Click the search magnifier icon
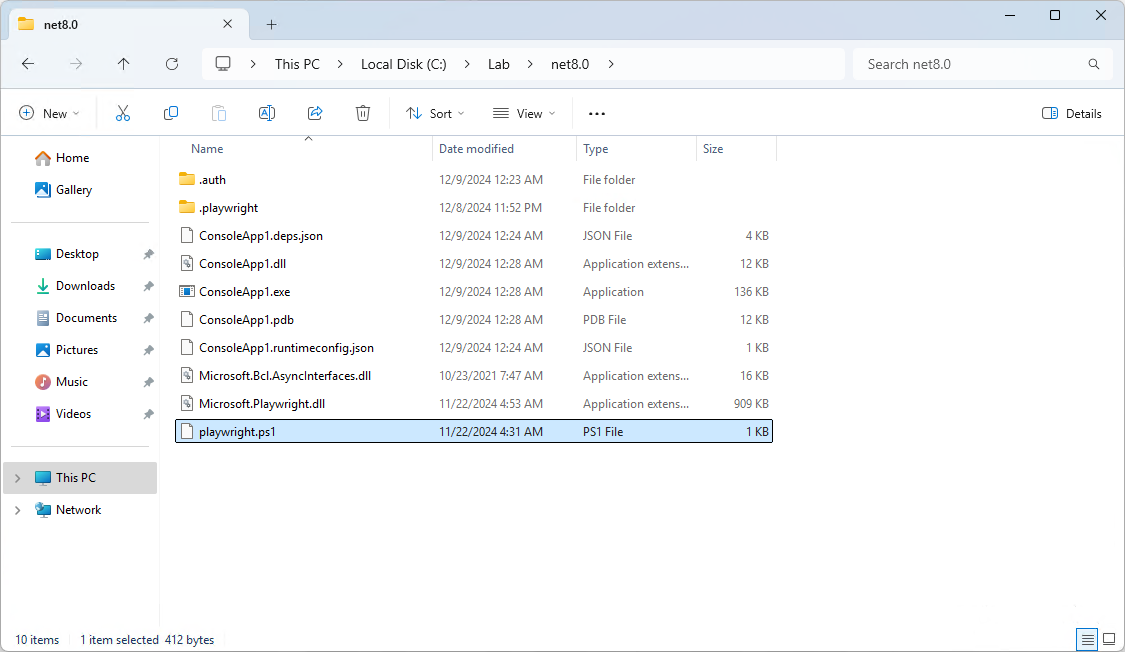Screen dimensions: 1125x652 pos(1093,64)
